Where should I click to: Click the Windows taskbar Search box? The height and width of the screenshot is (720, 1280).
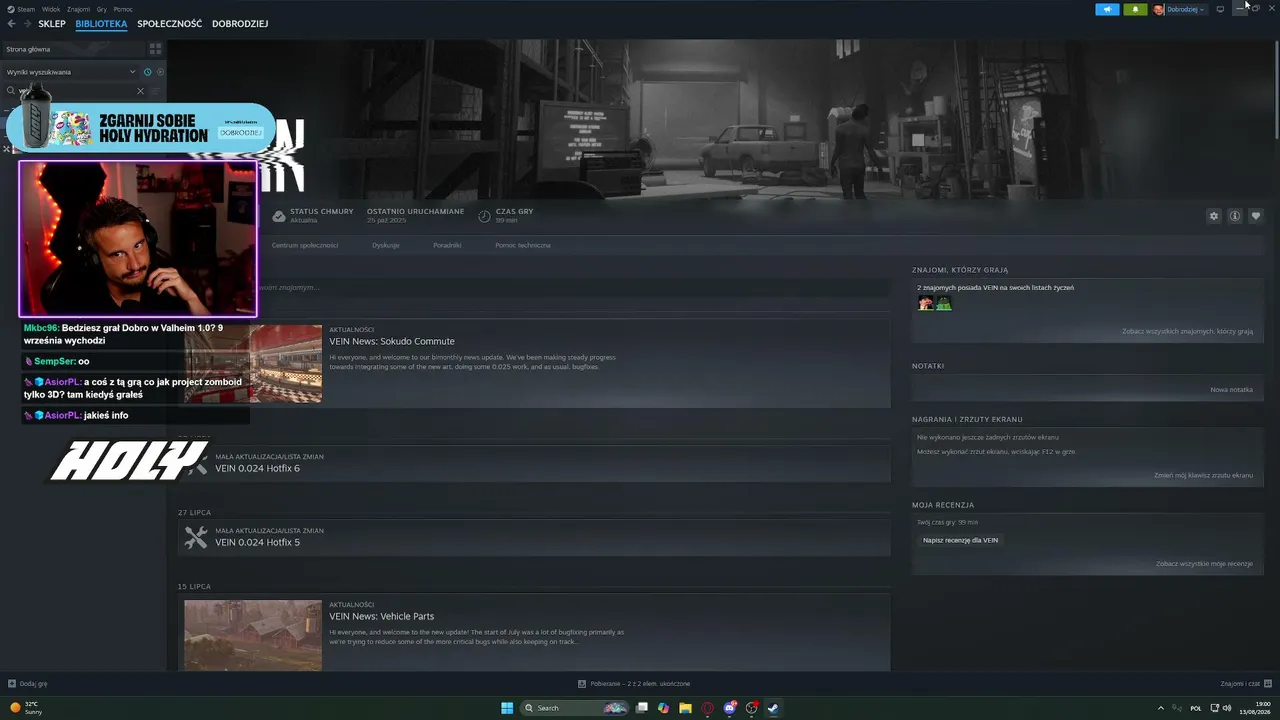tap(576, 708)
